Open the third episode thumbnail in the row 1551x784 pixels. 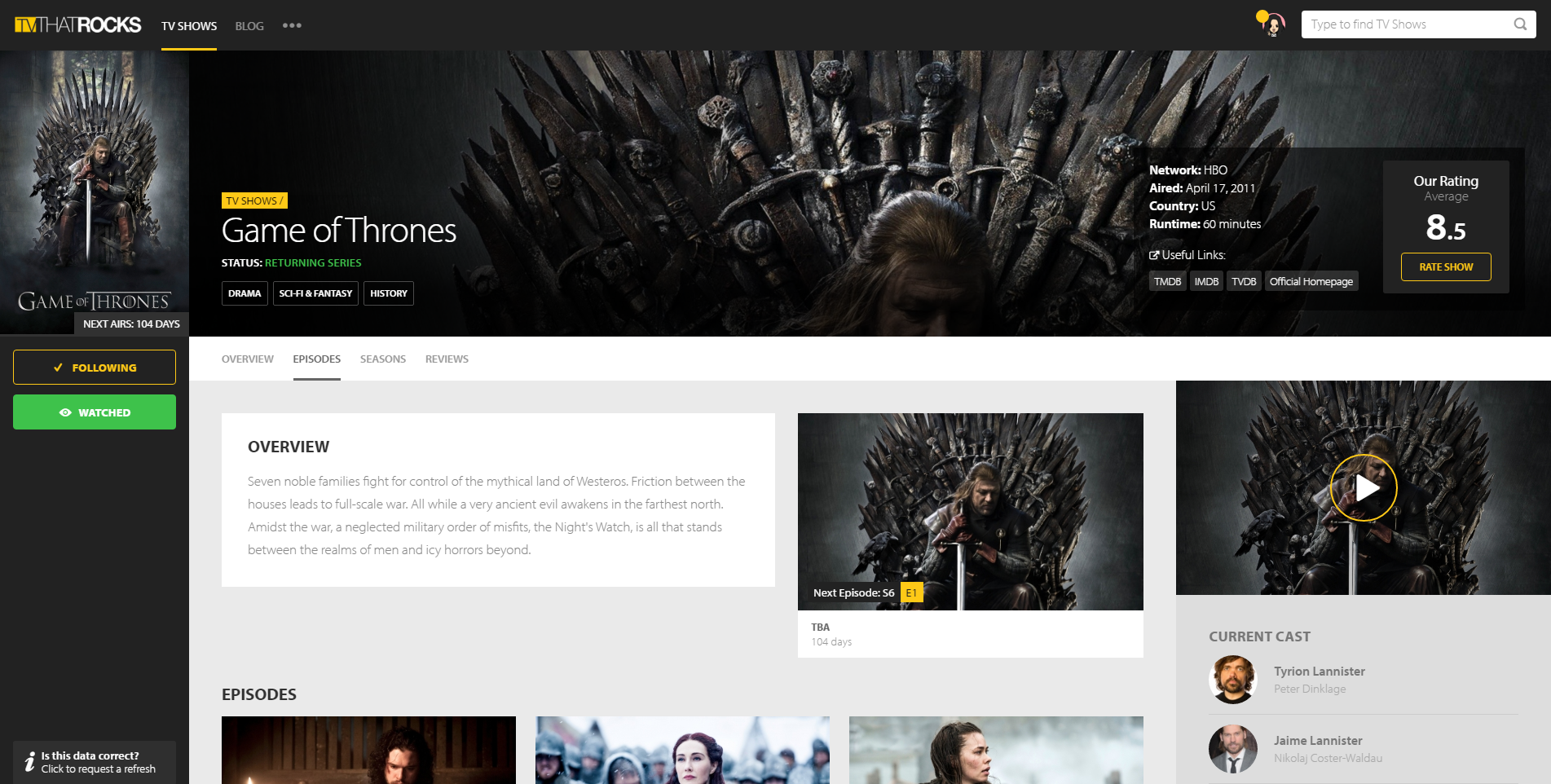point(996,750)
